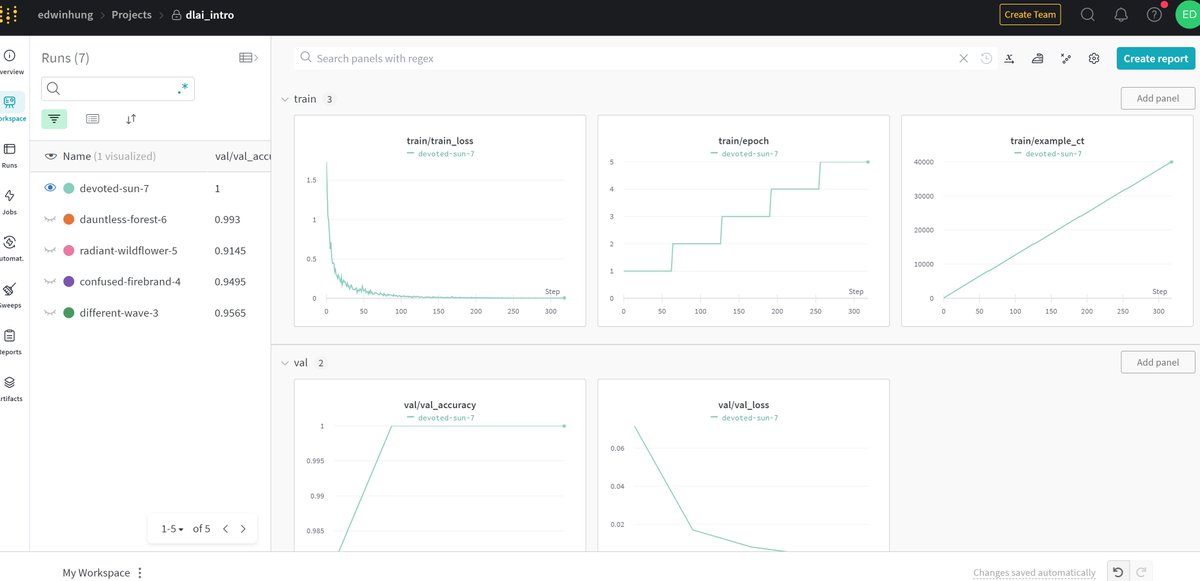
Task: Show the radiant-wildflower-5 run
Action: pos(50,250)
